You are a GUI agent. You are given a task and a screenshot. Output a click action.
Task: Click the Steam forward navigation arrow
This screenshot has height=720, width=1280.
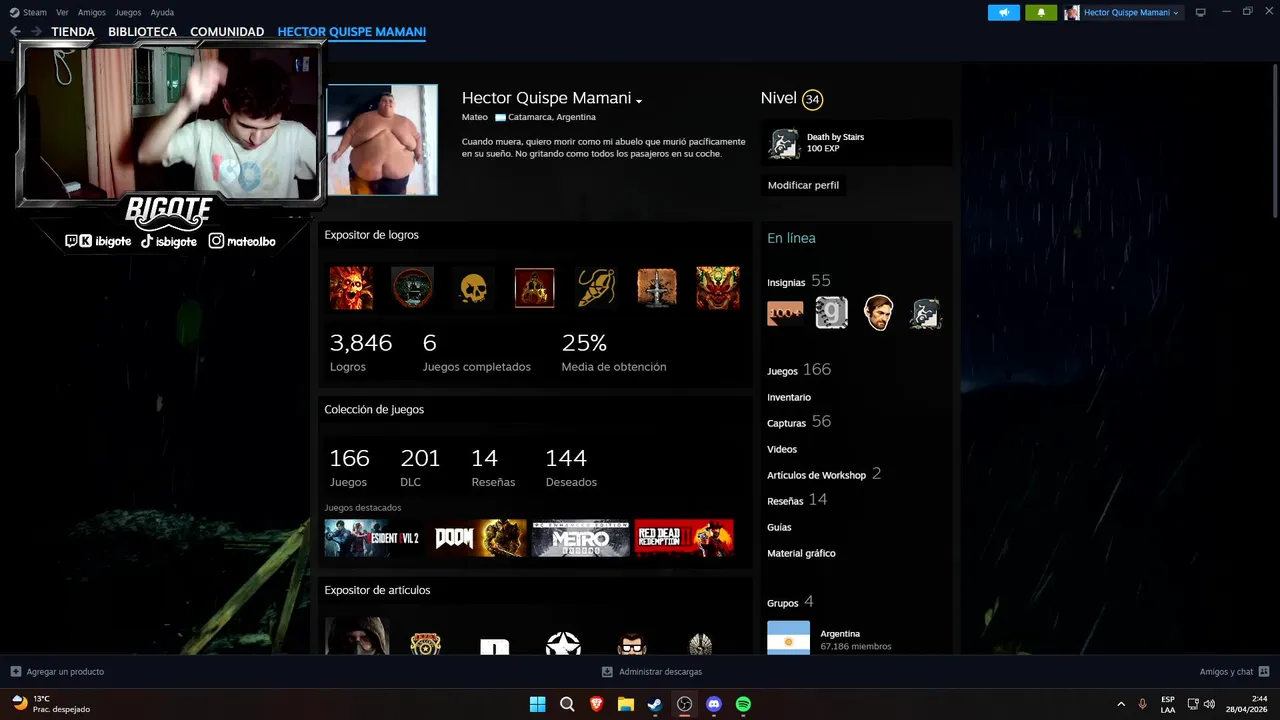pyautogui.click(x=36, y=32)
